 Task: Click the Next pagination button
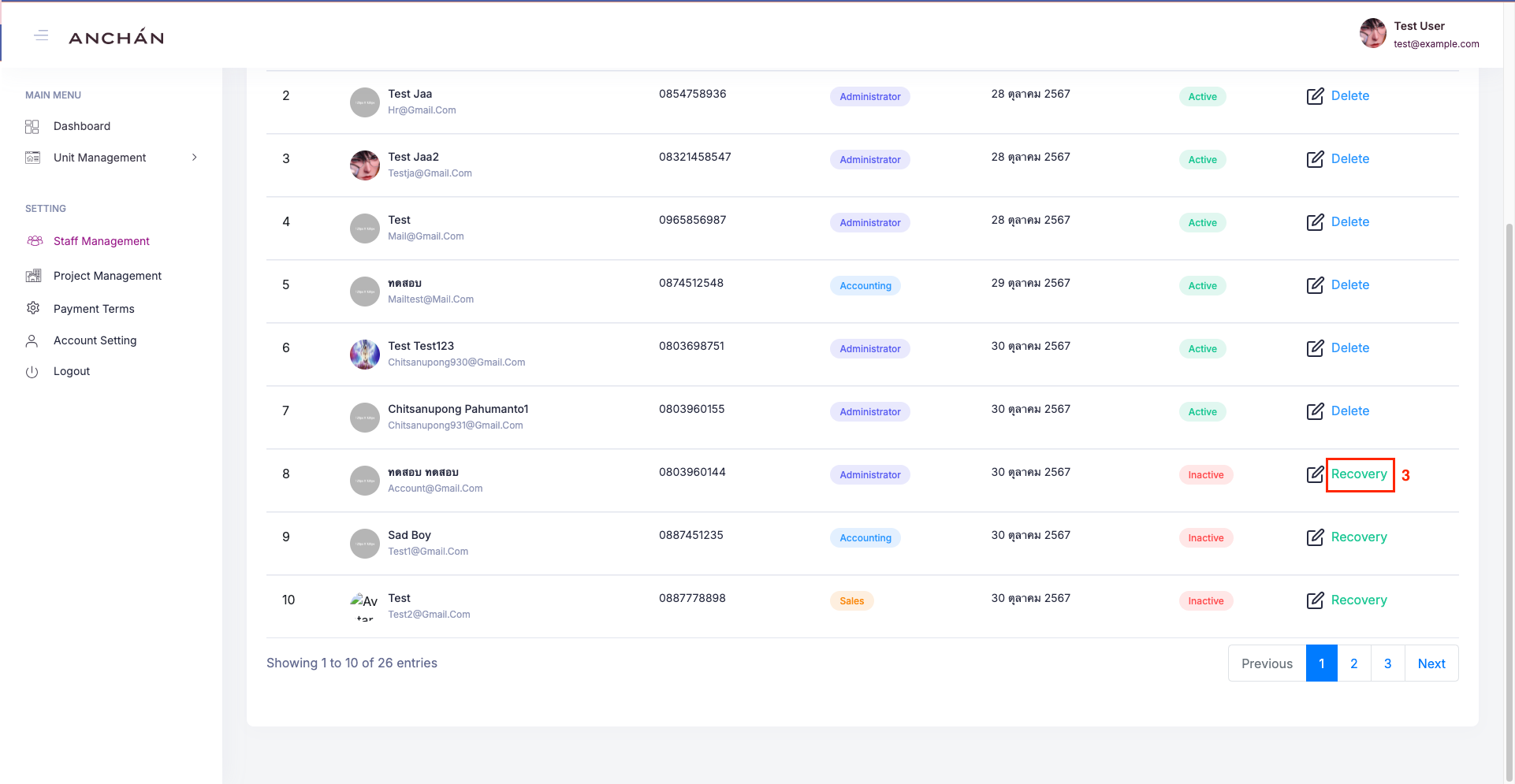coord(1431,663)
